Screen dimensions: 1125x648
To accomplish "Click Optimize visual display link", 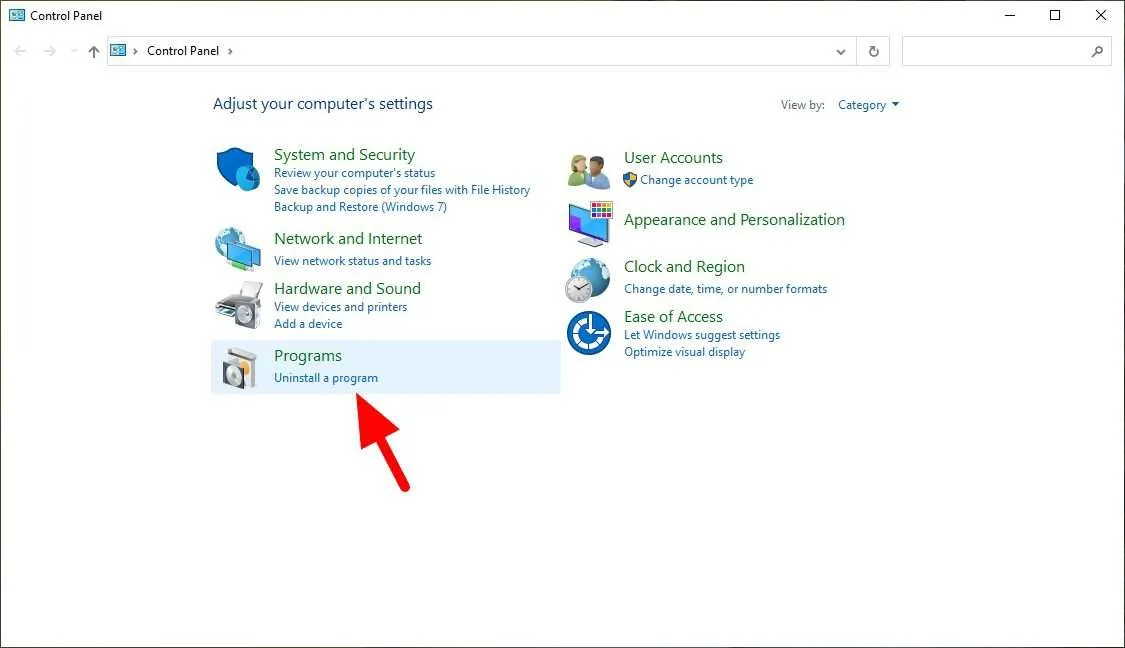I will 684,352.
